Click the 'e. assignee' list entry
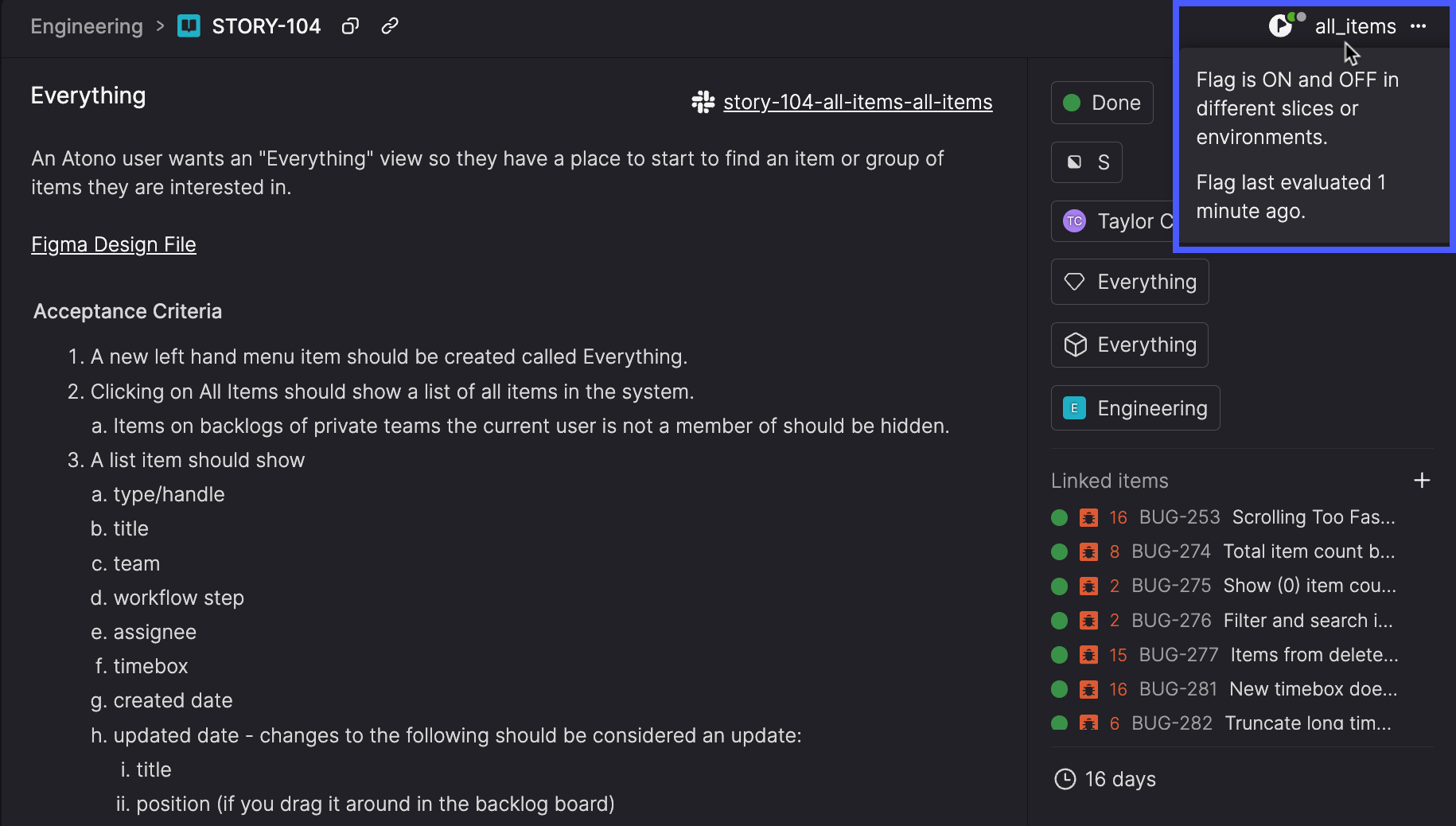Viewport: 1456px width, 826px height. pos(143,632)
